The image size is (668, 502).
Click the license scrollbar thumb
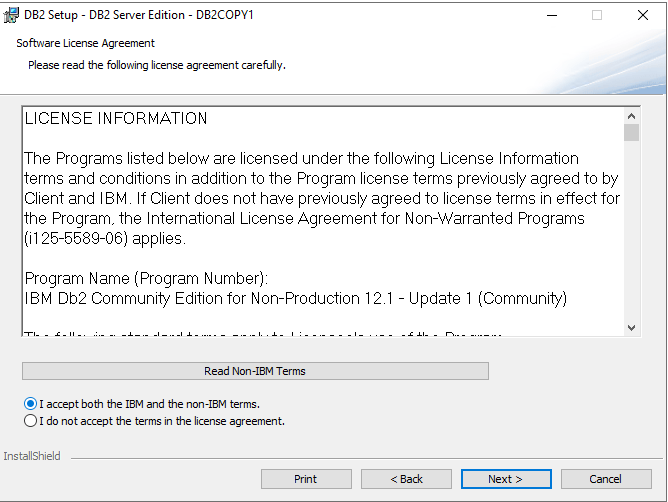(631, 133)
